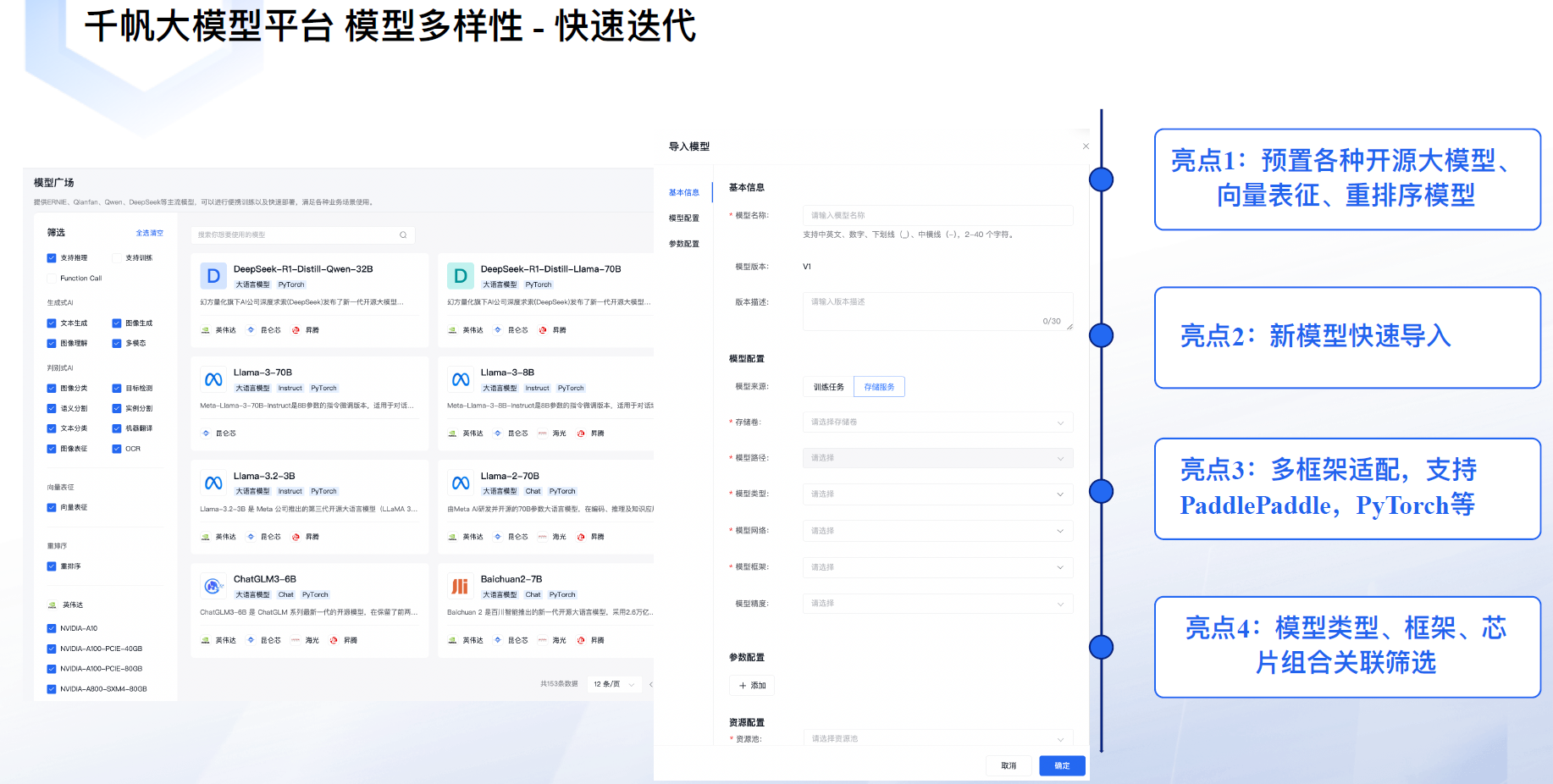1553x784 pixels.
Task: Click the 确定 confirm button
Action: pos(1062,766)
